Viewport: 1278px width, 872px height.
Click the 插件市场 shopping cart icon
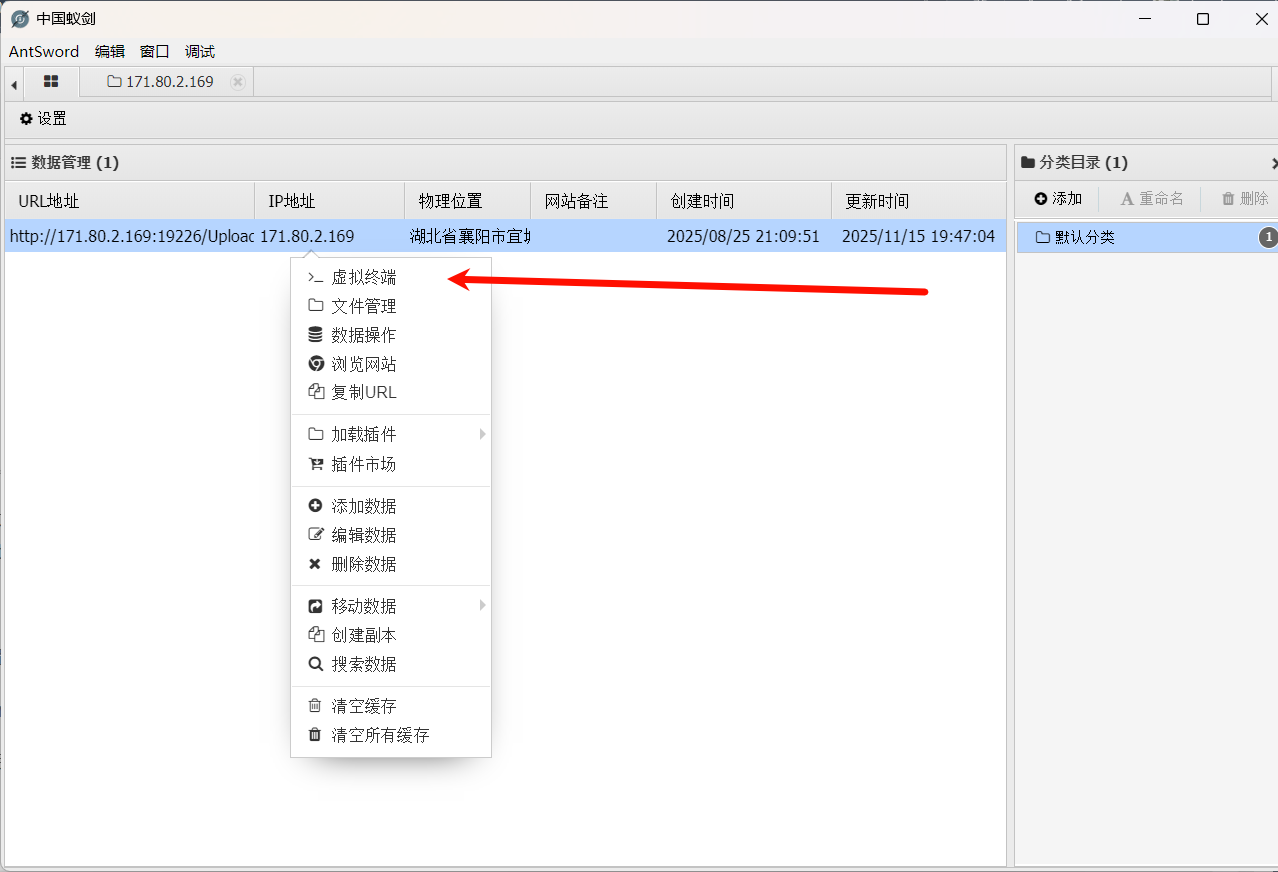click(x=315, y=464)
